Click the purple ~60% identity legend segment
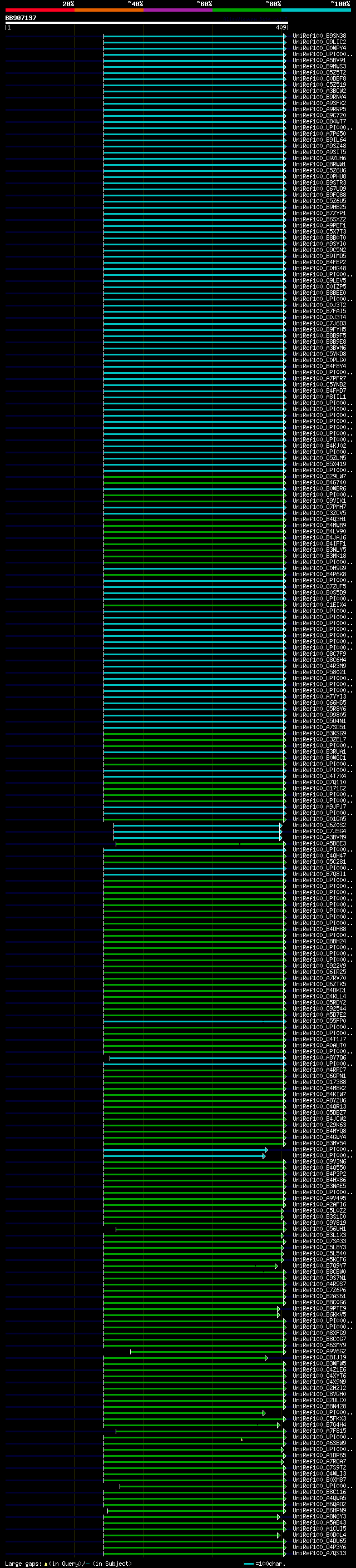 177,10
